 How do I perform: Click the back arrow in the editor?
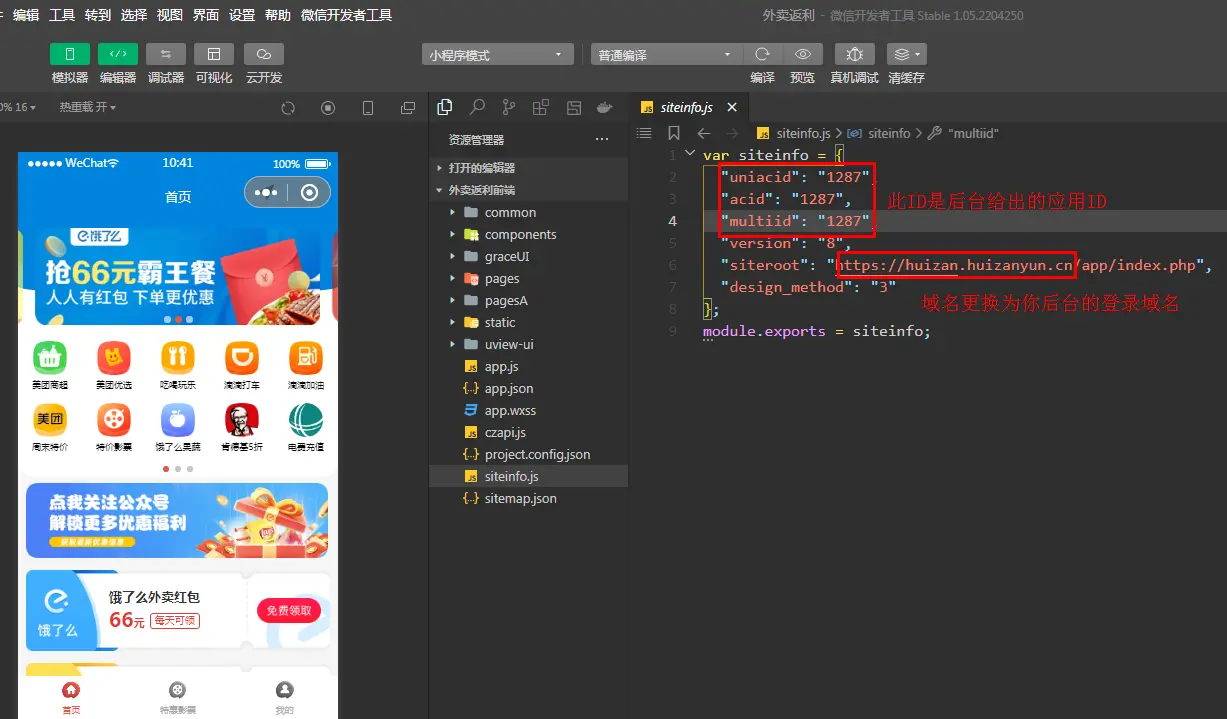[x=704, y=133]
